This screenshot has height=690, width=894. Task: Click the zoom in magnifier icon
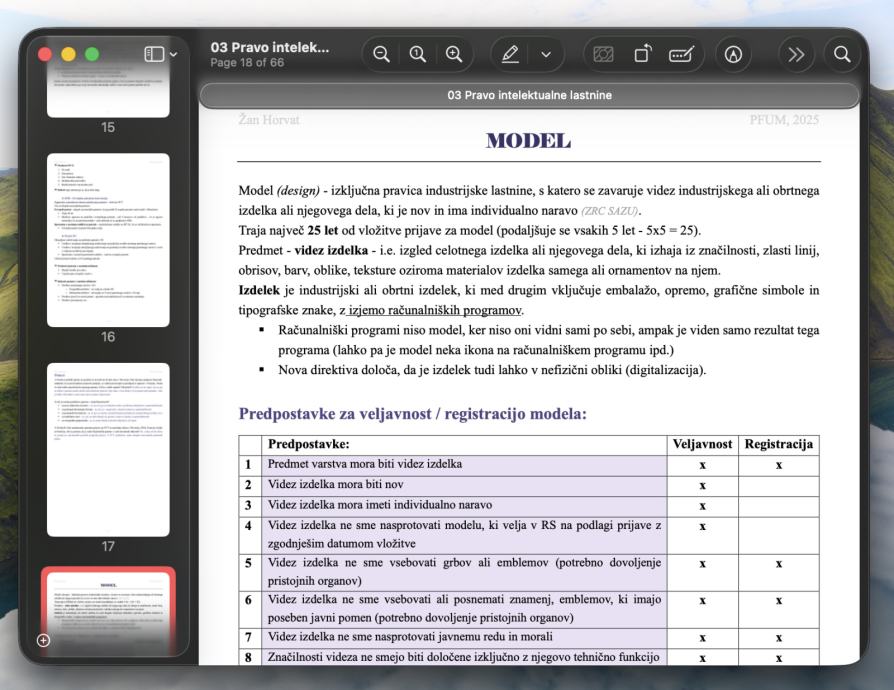tap(454, 54)
